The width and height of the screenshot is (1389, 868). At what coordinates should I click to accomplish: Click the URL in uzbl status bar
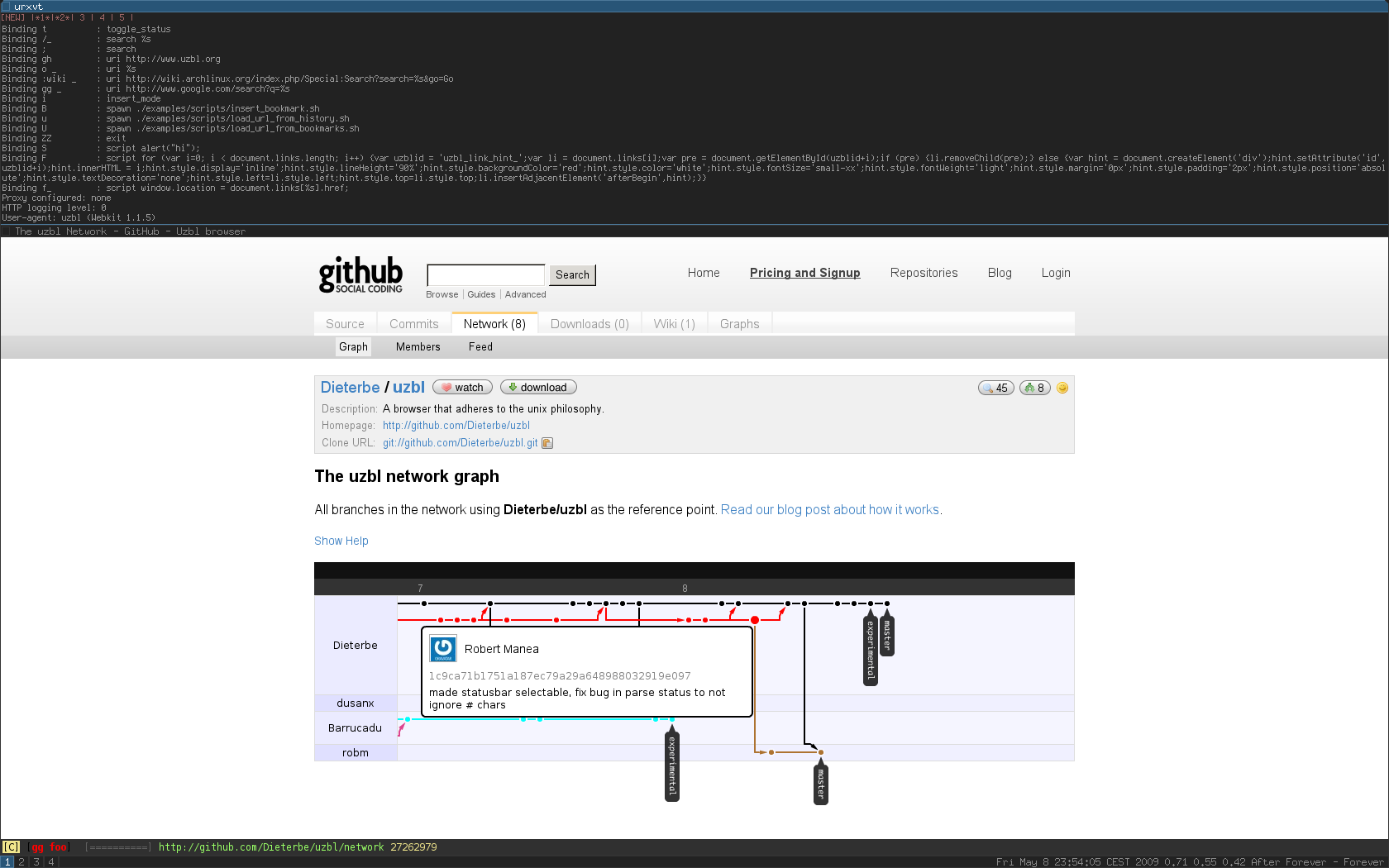pyautogui.click(x=271, y=847)
